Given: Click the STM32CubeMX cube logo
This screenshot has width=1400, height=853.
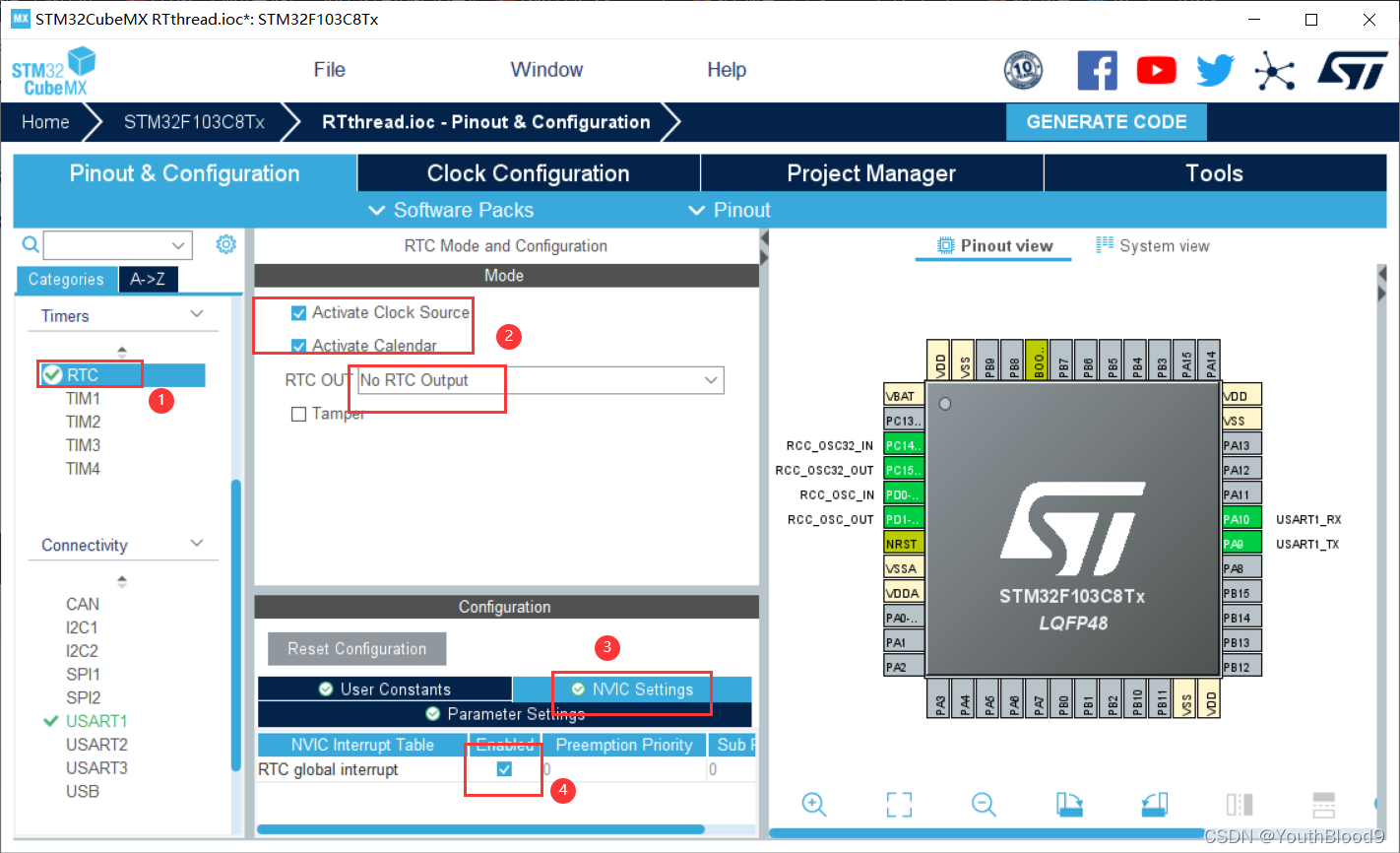Looking at the screenshot, I should 54,73.
